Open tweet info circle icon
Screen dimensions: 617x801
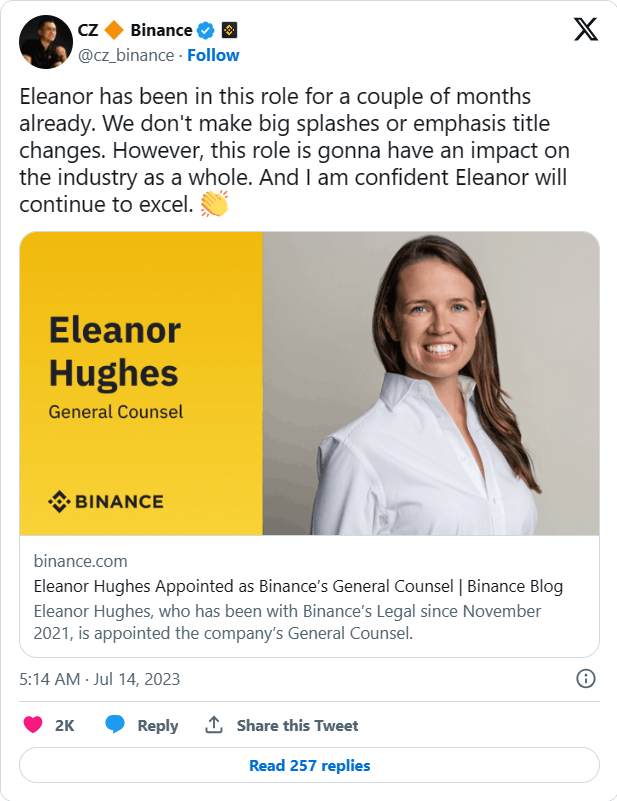[x=585, y=679]
